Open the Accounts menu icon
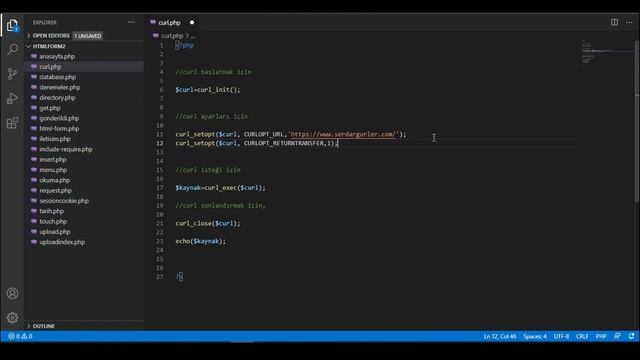Viewport: 640px width, 360px height. tap(12, 293)
